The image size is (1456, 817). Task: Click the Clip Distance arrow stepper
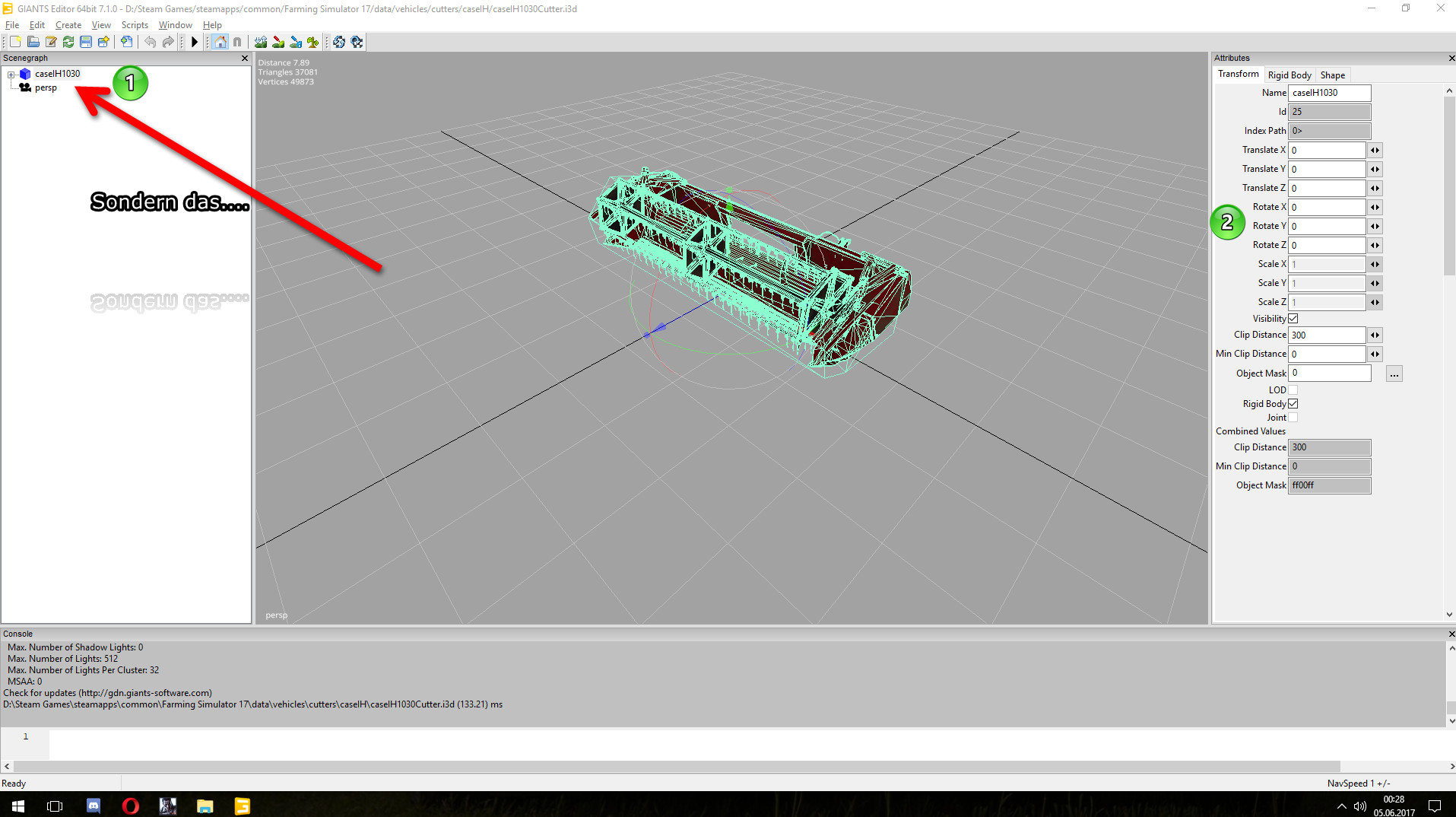[1375, 335]
